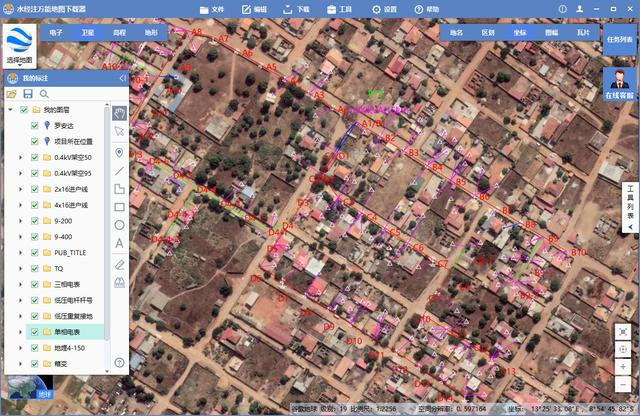Open the 下载 menu
This screenshot has height=416, width=640.
click(x=297, y=9)
